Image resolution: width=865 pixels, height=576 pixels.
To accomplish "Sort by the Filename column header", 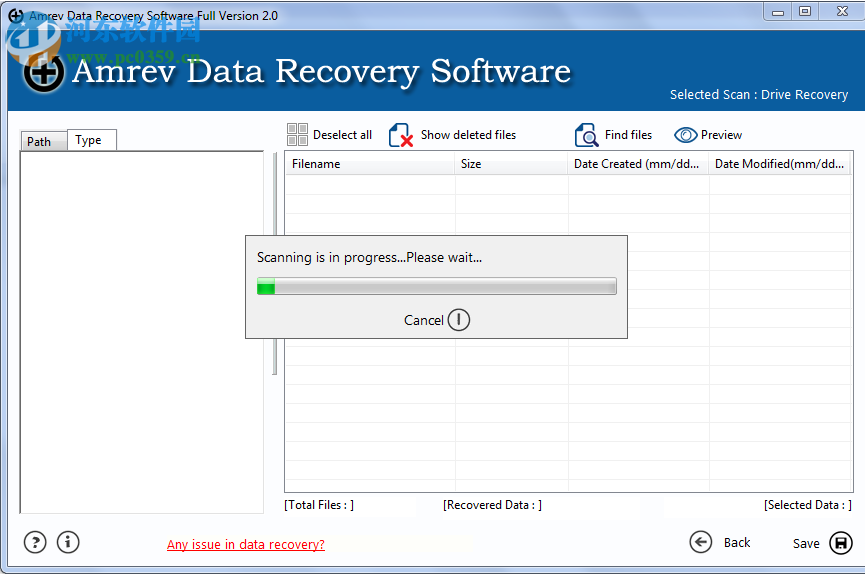I will click(x=315, y=163).
